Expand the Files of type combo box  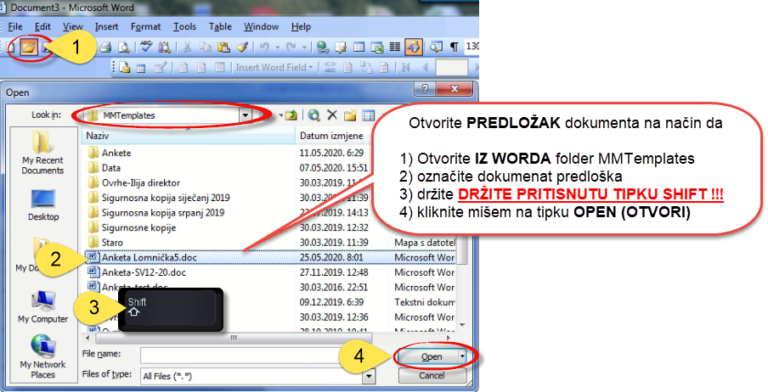[368, 376]
